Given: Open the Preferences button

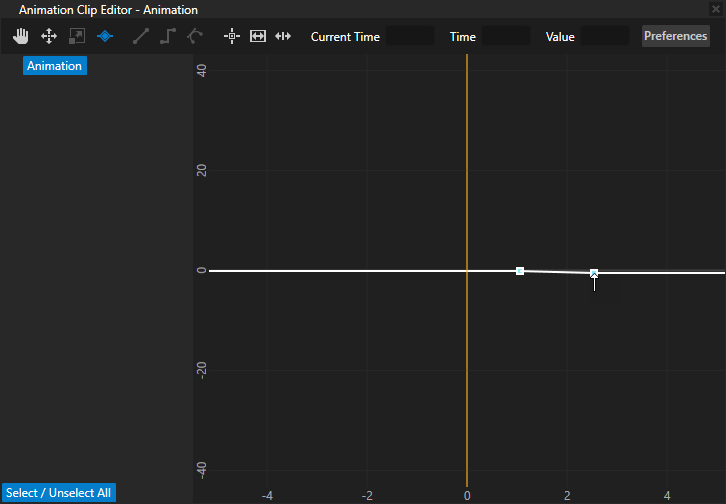Looking at the screenshot, I should point(675,36).
